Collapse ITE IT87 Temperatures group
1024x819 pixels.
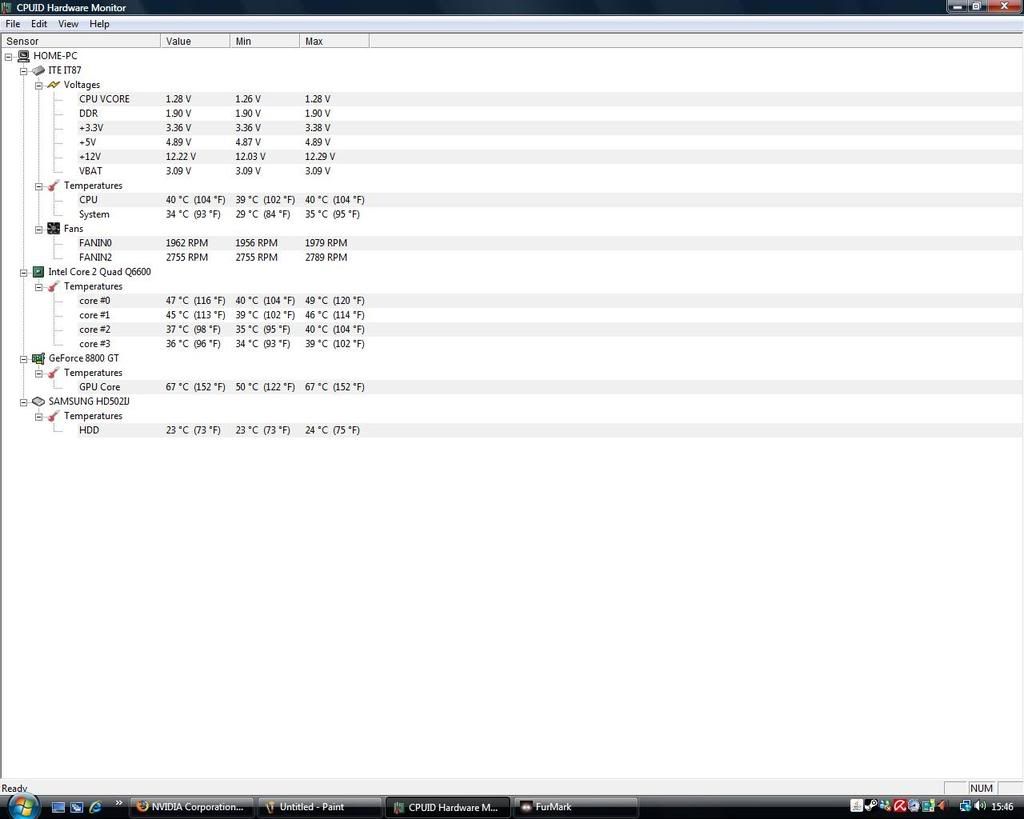39,186
